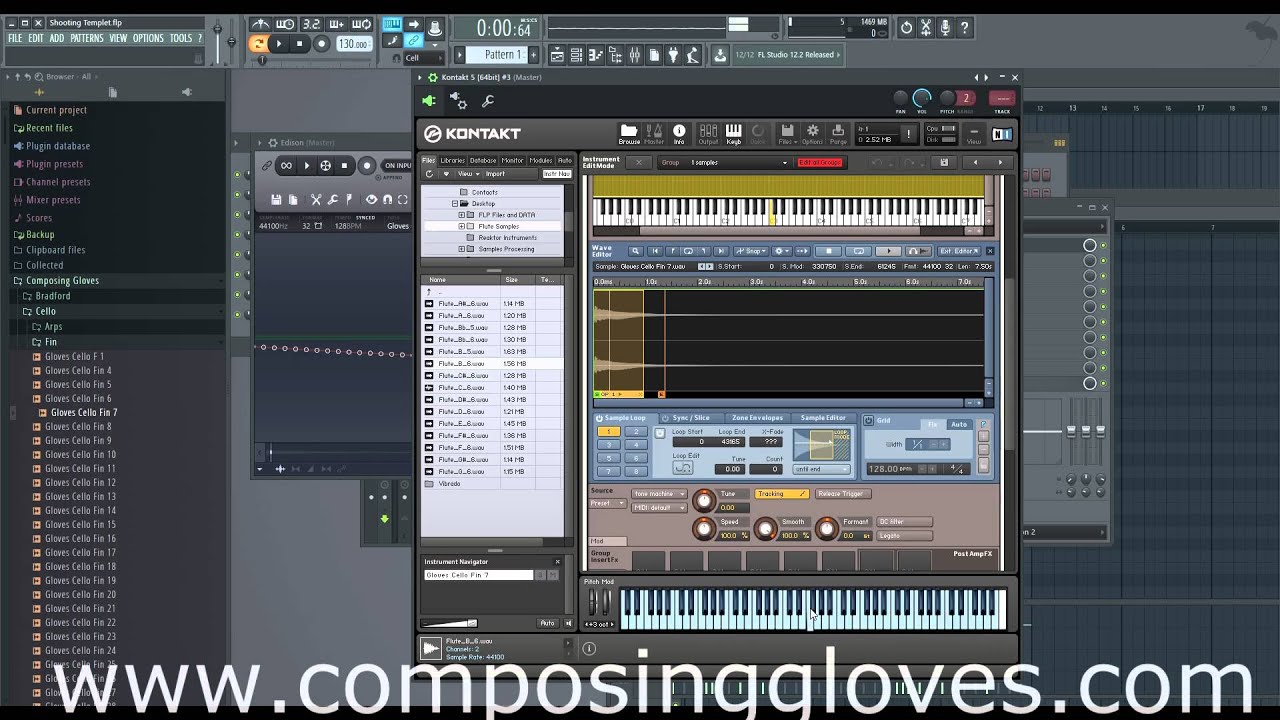The width and height of the screenshot is (1280, 720).
Task: Toggle the Kontakt Keyb keyboard view
Action: [x=733, y=133]
